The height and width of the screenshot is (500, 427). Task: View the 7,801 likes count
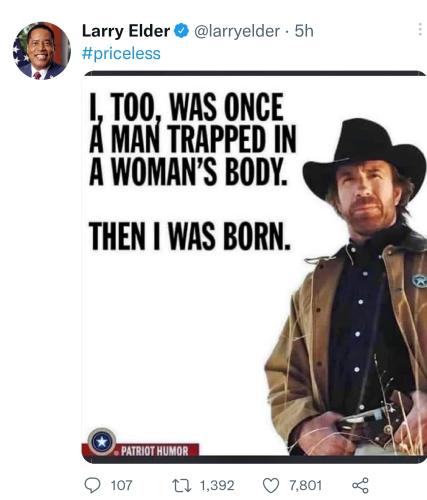305,485
